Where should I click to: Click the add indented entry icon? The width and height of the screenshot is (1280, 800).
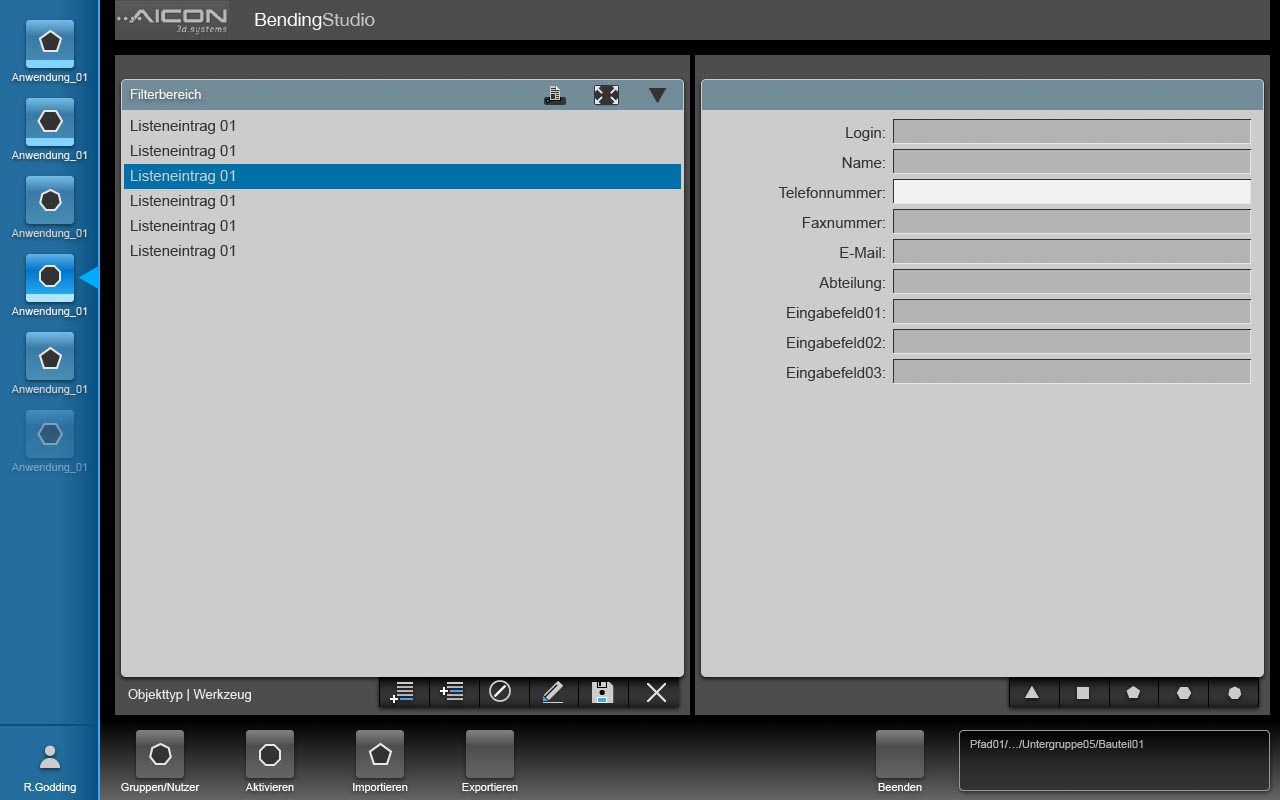click(453, 692)
